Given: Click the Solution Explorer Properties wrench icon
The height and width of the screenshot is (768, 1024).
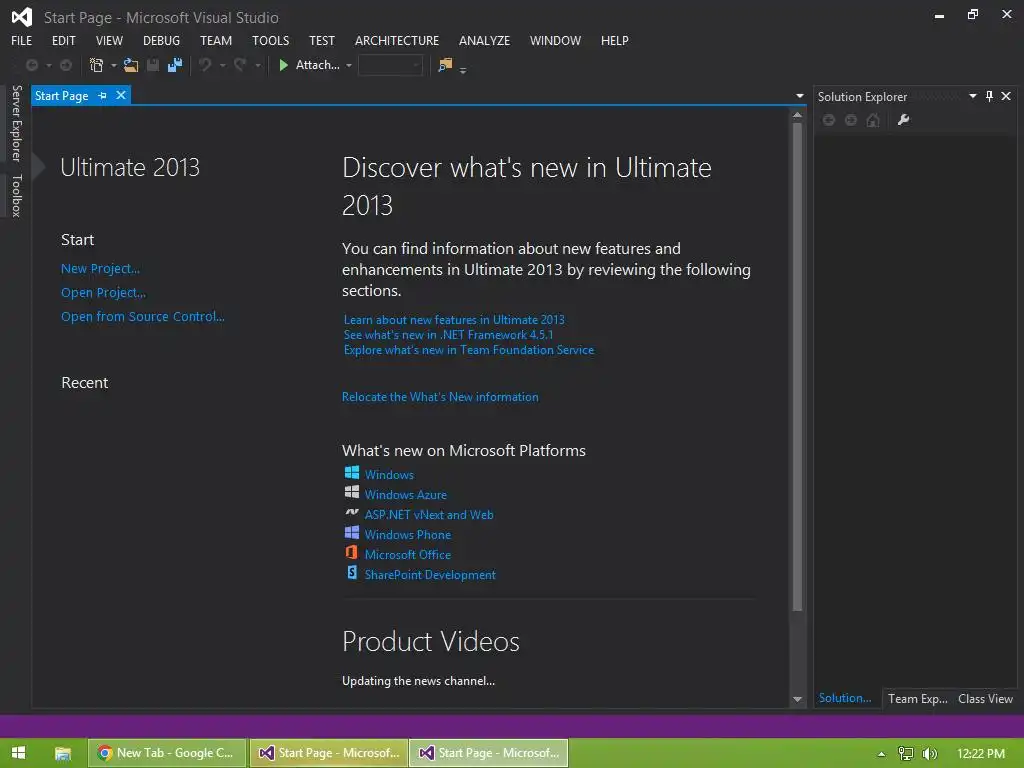Looking at the screenshot, I should [904, 120].
